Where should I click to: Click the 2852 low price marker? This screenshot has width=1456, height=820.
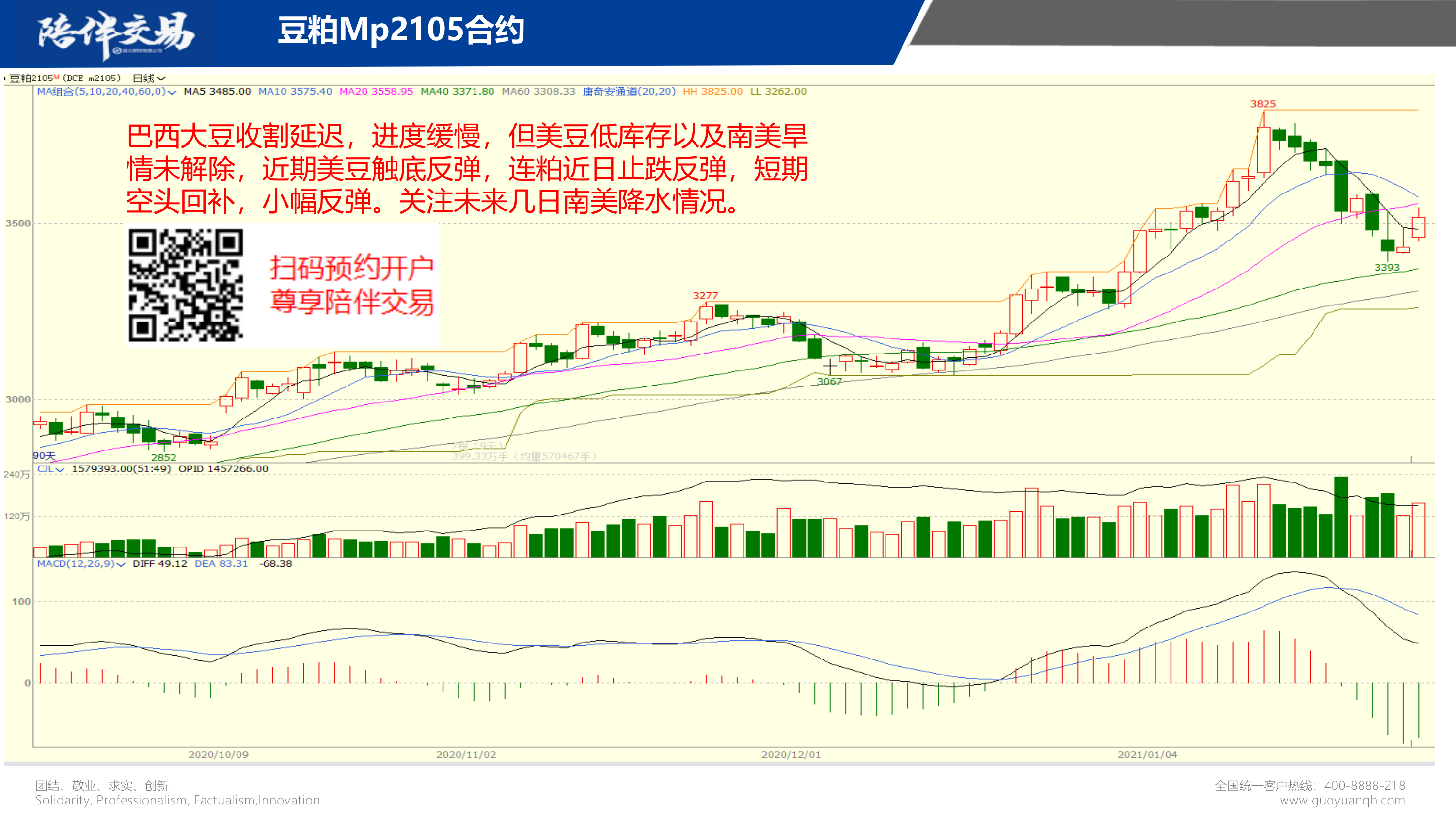click(x=163, y=457)
